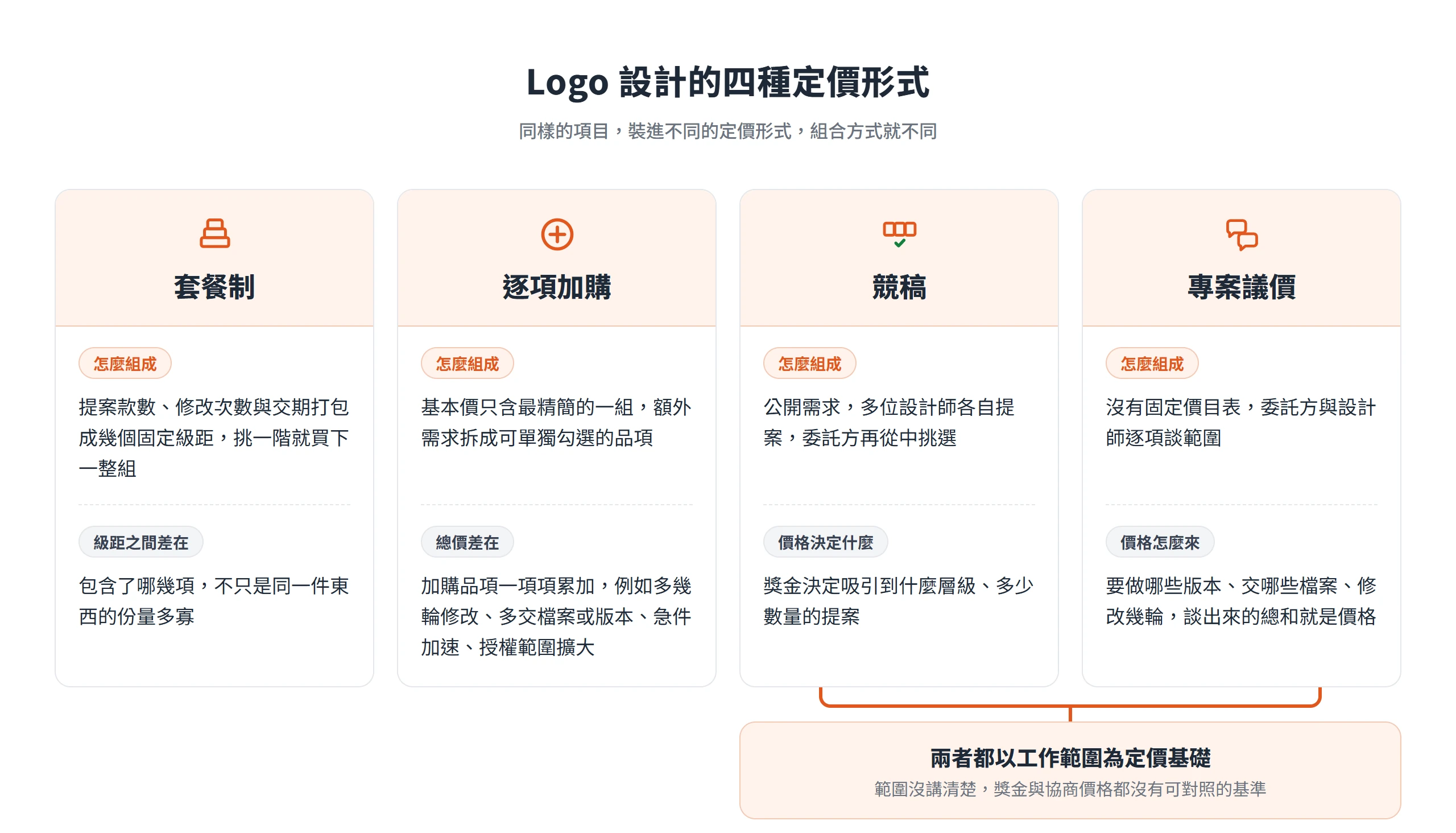Click the callout heading 兩者都以工作範圍為定價基礎

click(x=1070, y=757)
